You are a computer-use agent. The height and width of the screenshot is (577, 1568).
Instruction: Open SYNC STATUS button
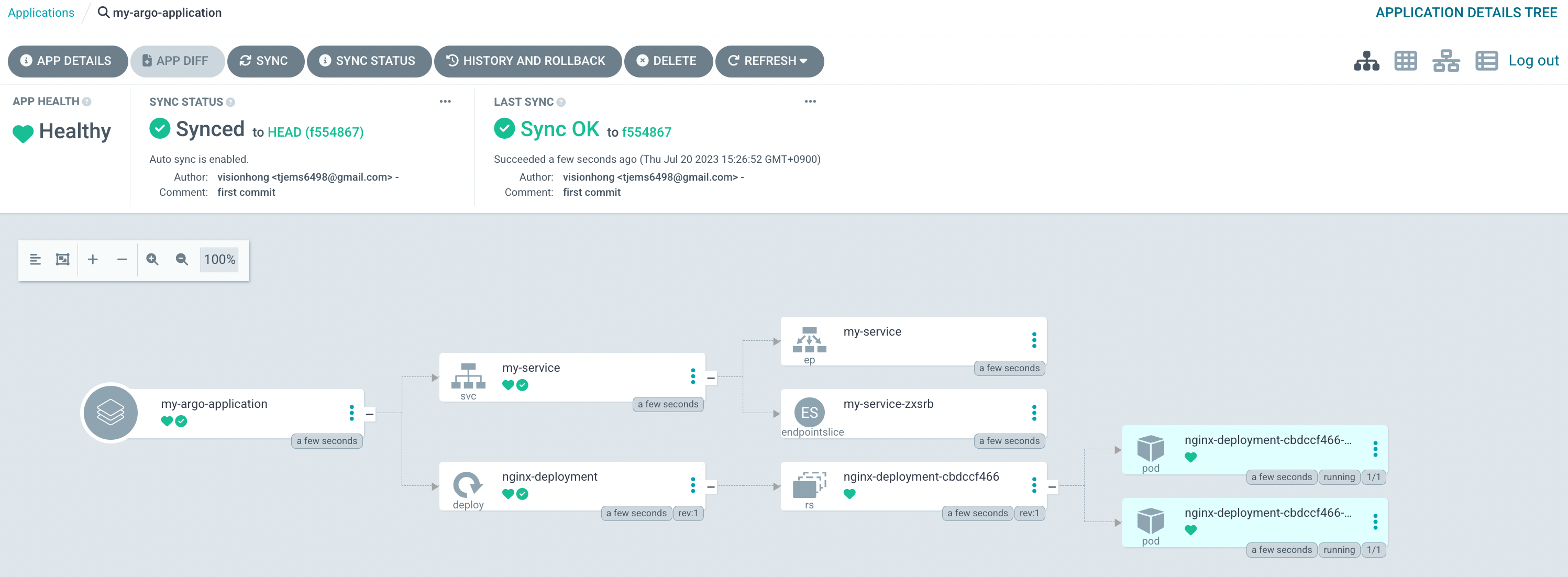(x=369, y=61)
